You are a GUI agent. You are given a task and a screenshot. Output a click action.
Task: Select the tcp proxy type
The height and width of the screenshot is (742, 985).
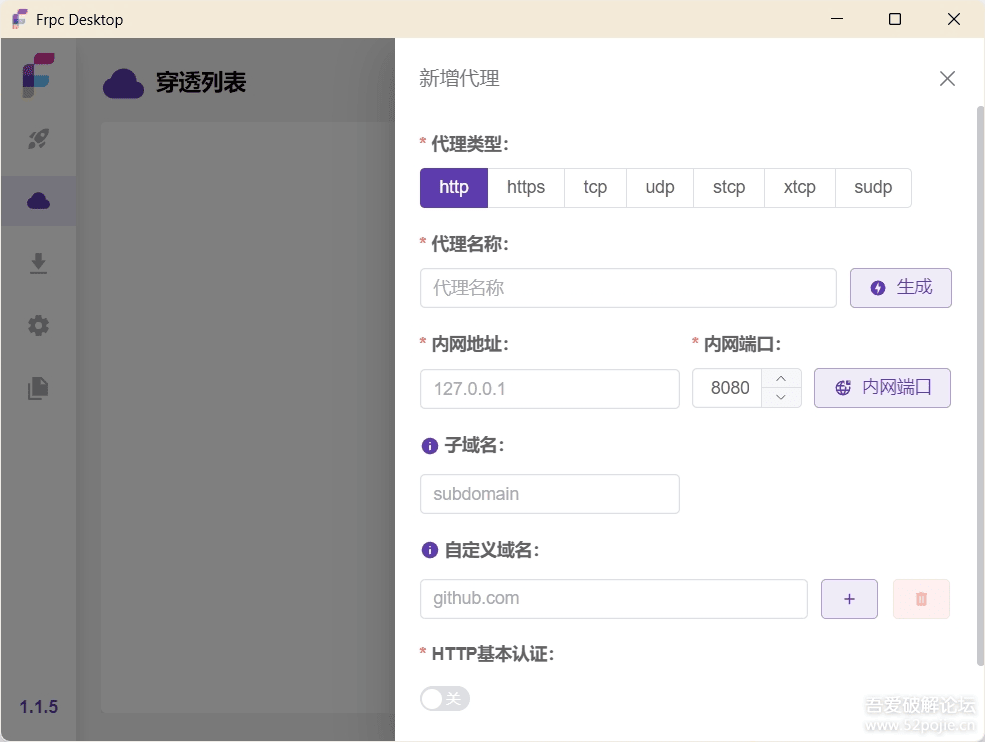point(595,188)
